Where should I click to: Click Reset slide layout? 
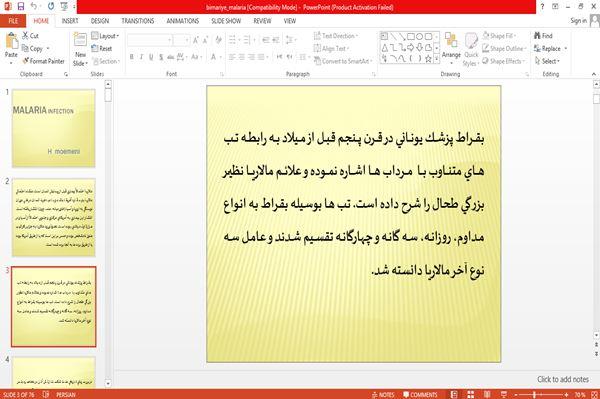(x=102, y=48)
